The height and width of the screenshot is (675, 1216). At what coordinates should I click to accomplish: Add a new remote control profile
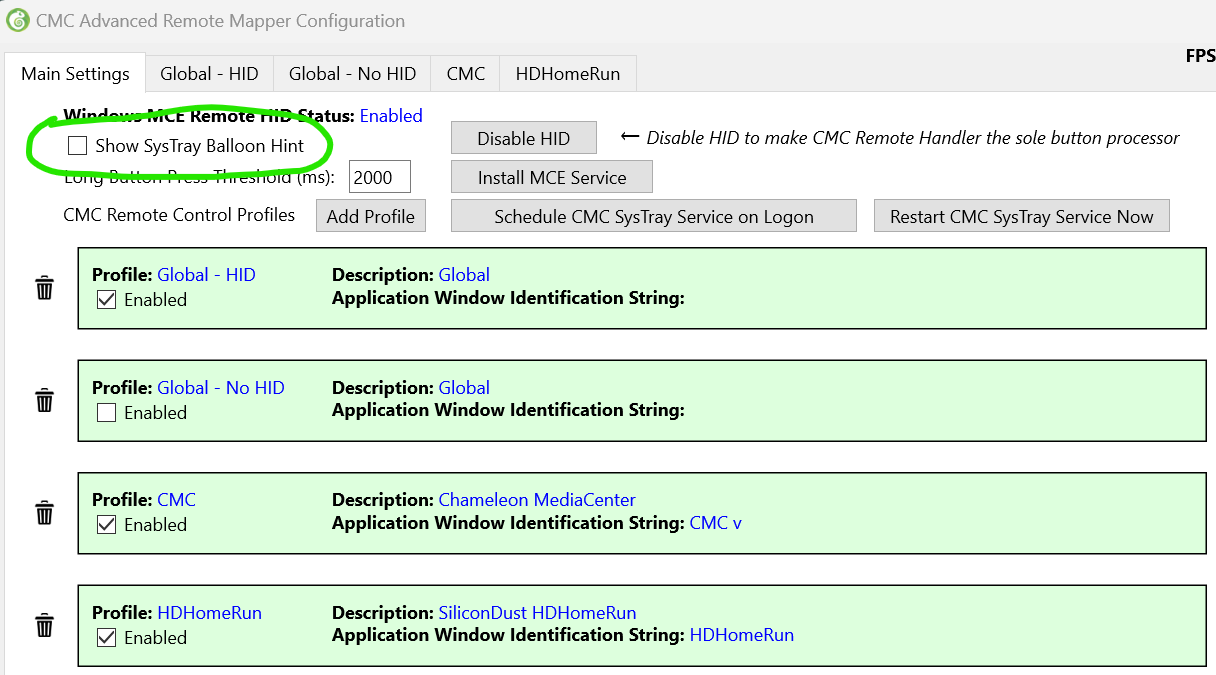[x=371, y=217]
